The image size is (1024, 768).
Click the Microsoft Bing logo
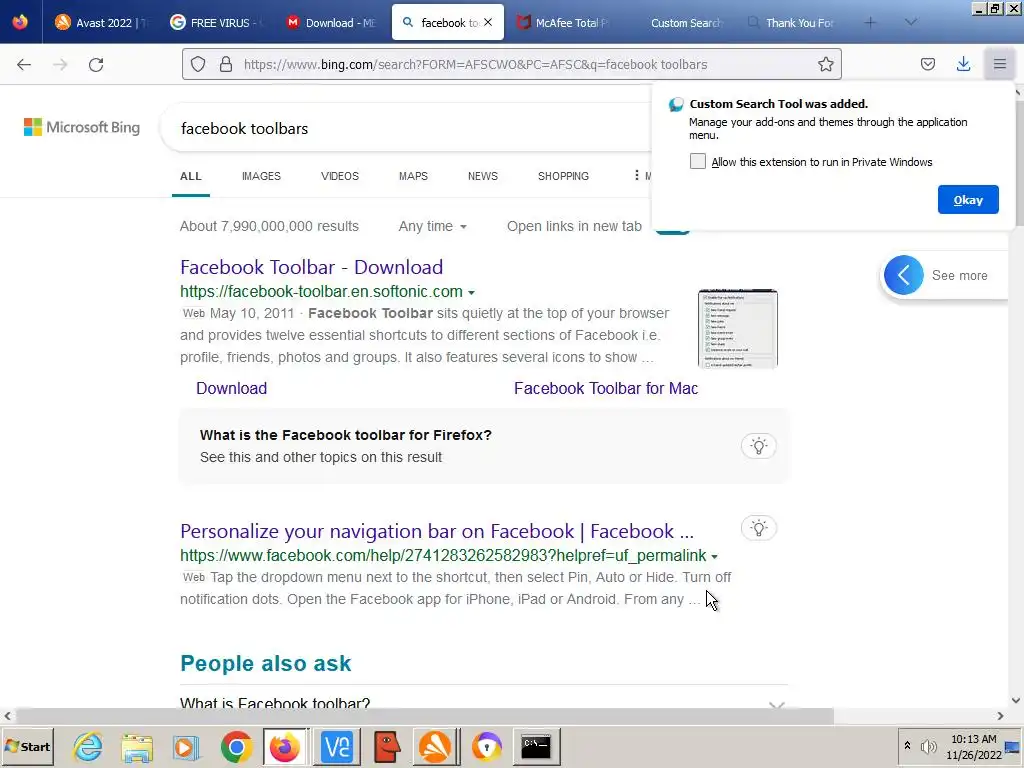(x=82, y=127)
